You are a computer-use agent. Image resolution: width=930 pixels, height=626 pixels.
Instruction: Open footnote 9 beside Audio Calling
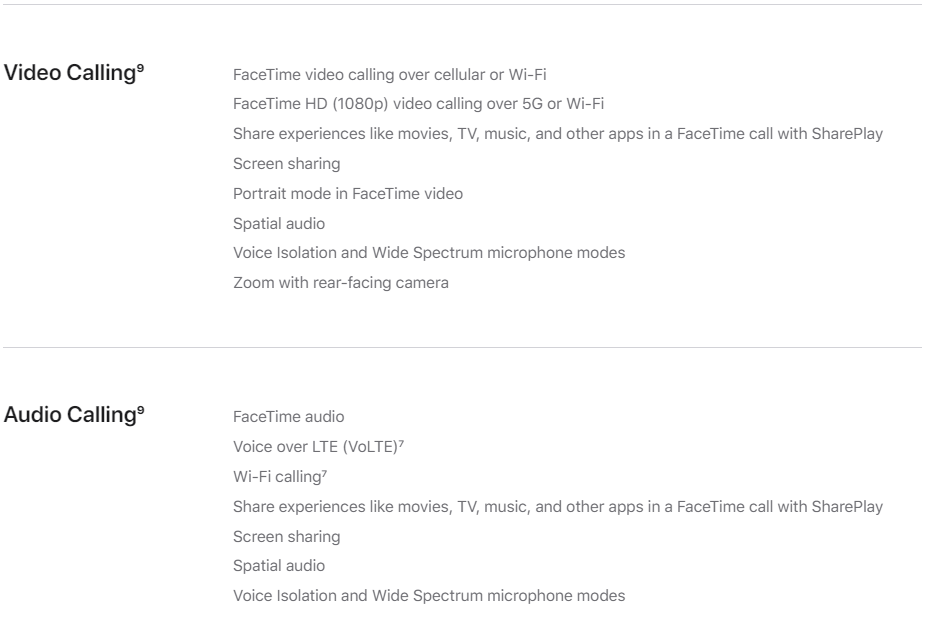141,409
